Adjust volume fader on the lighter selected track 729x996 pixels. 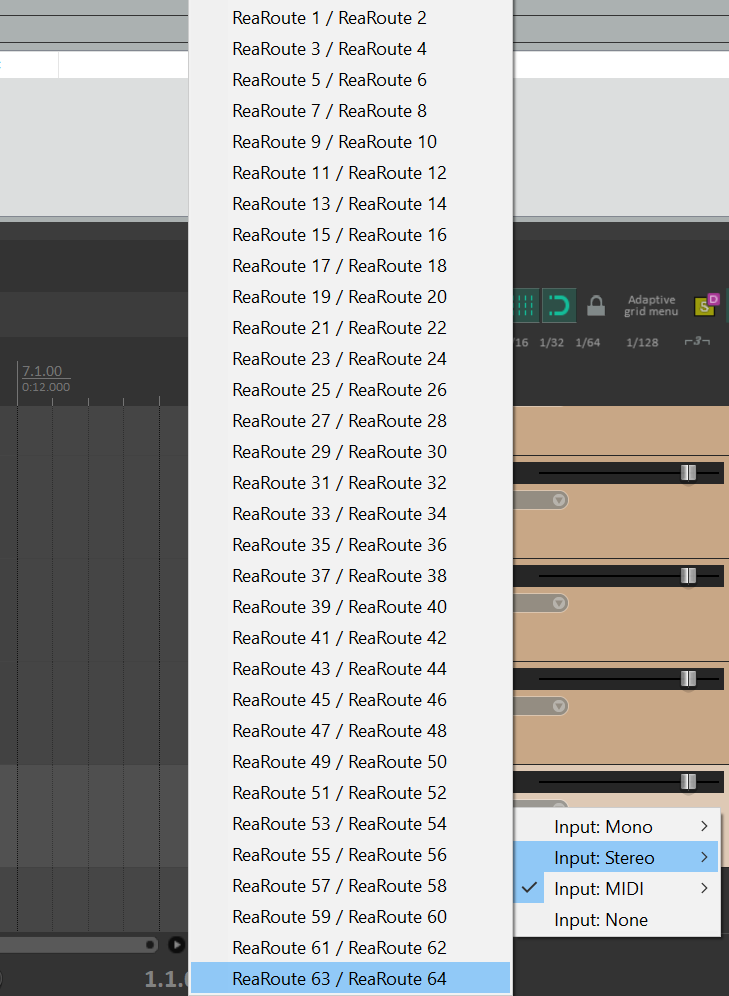pyautogui.click(x=688, y=781)
